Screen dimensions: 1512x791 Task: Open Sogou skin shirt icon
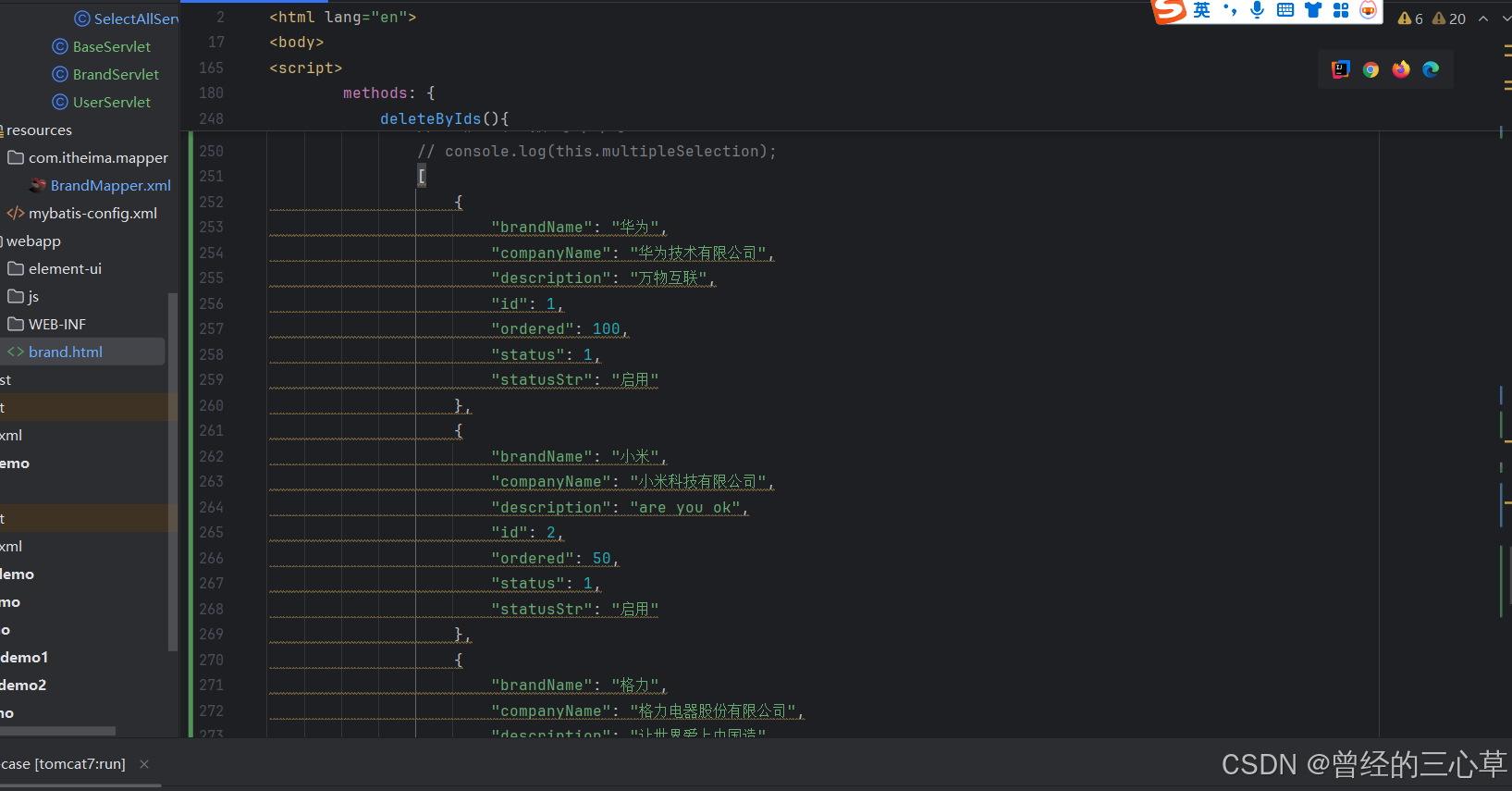(x=1313, y=10)
